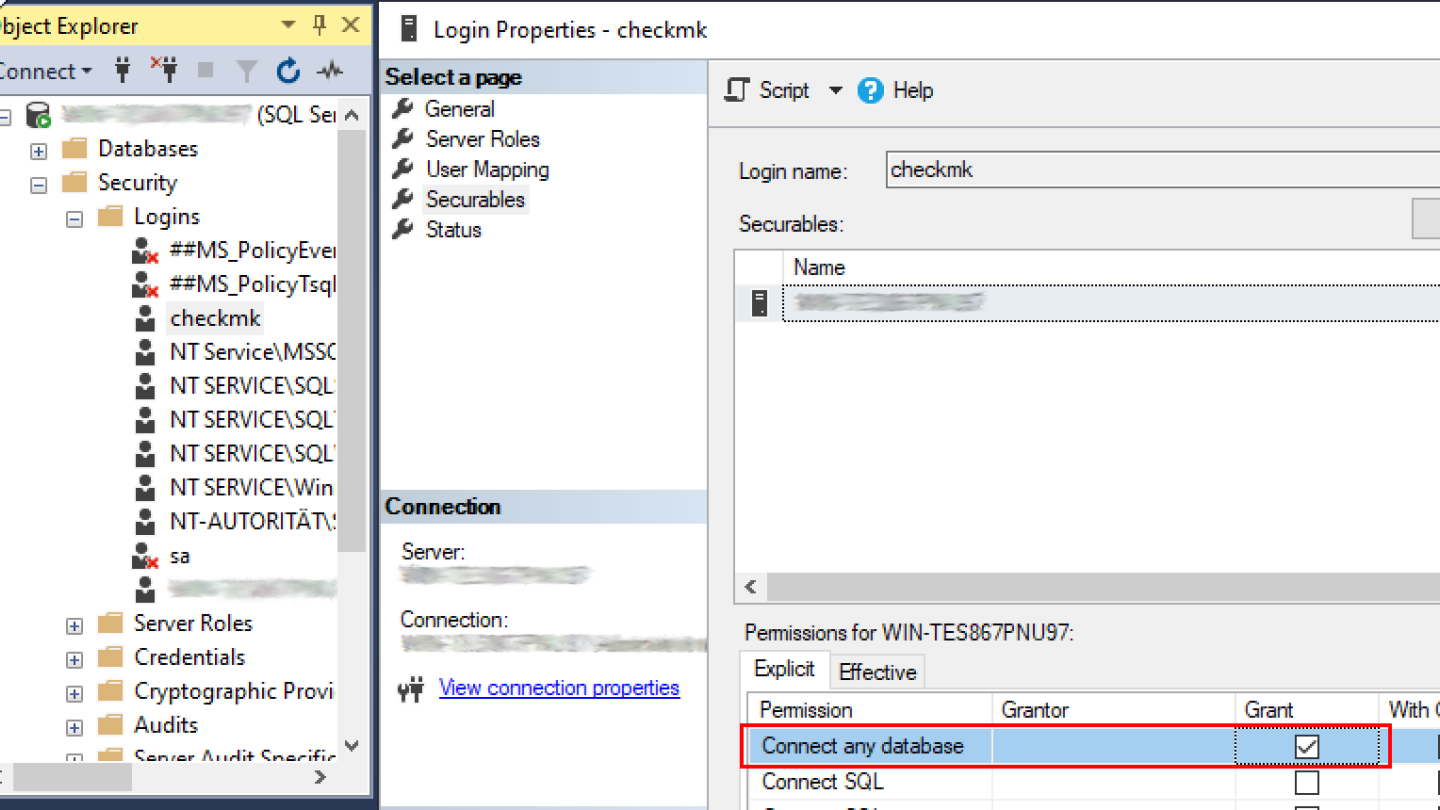Screen dimensions: 1440x810
Task: Expand the Databases node
Action: point(39,151)
